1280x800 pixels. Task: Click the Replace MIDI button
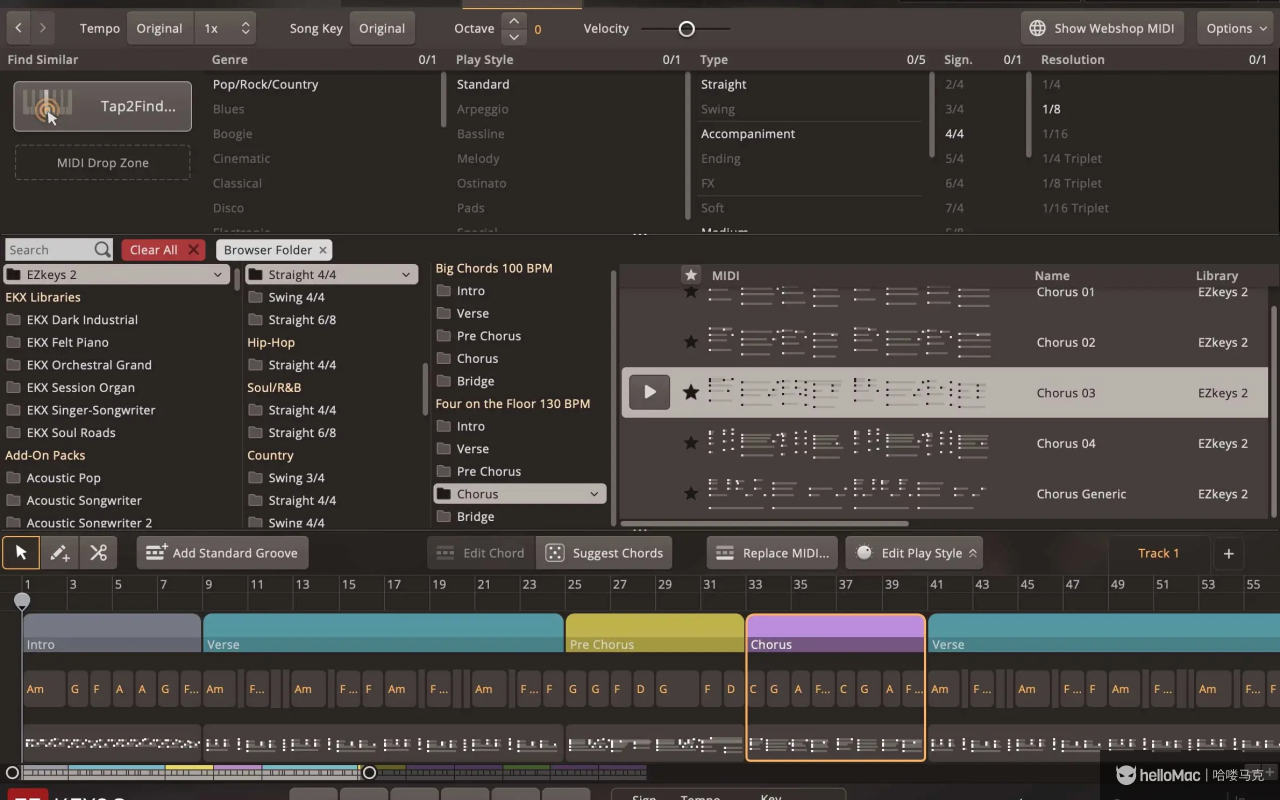773,553
